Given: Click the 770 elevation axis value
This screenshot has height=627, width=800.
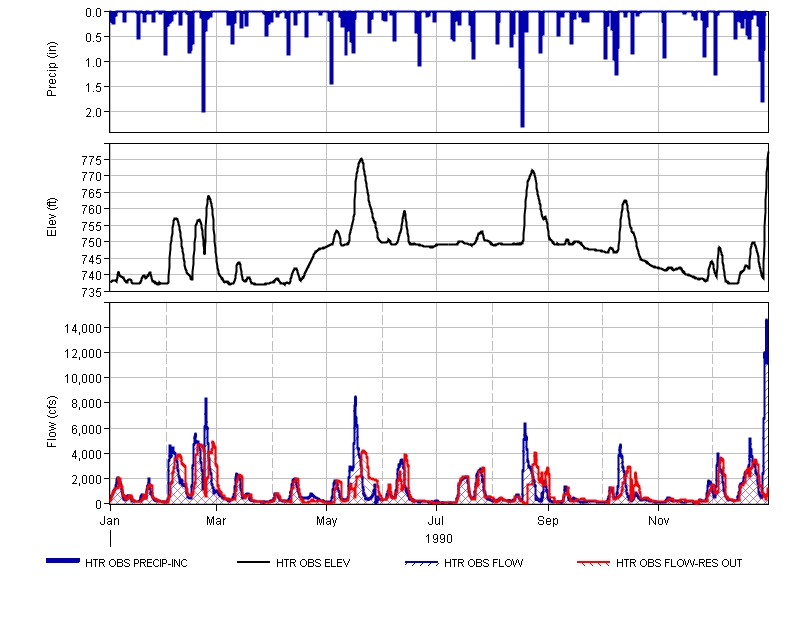Looking at the screenshot, I should point(92,177).
